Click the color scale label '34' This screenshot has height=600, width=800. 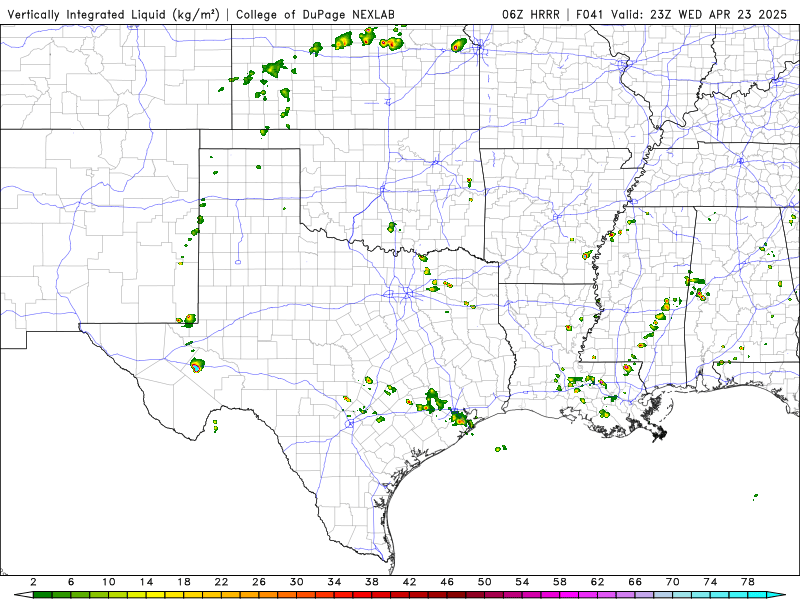point(335,582)
